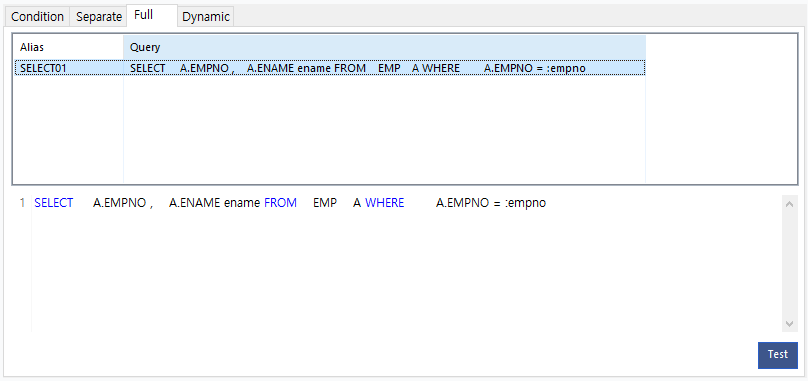The image size is (809, 381).
Task: Click the WHERE keyword in the SQL editor
Action: pyautogui.click(x=384, y=203)
